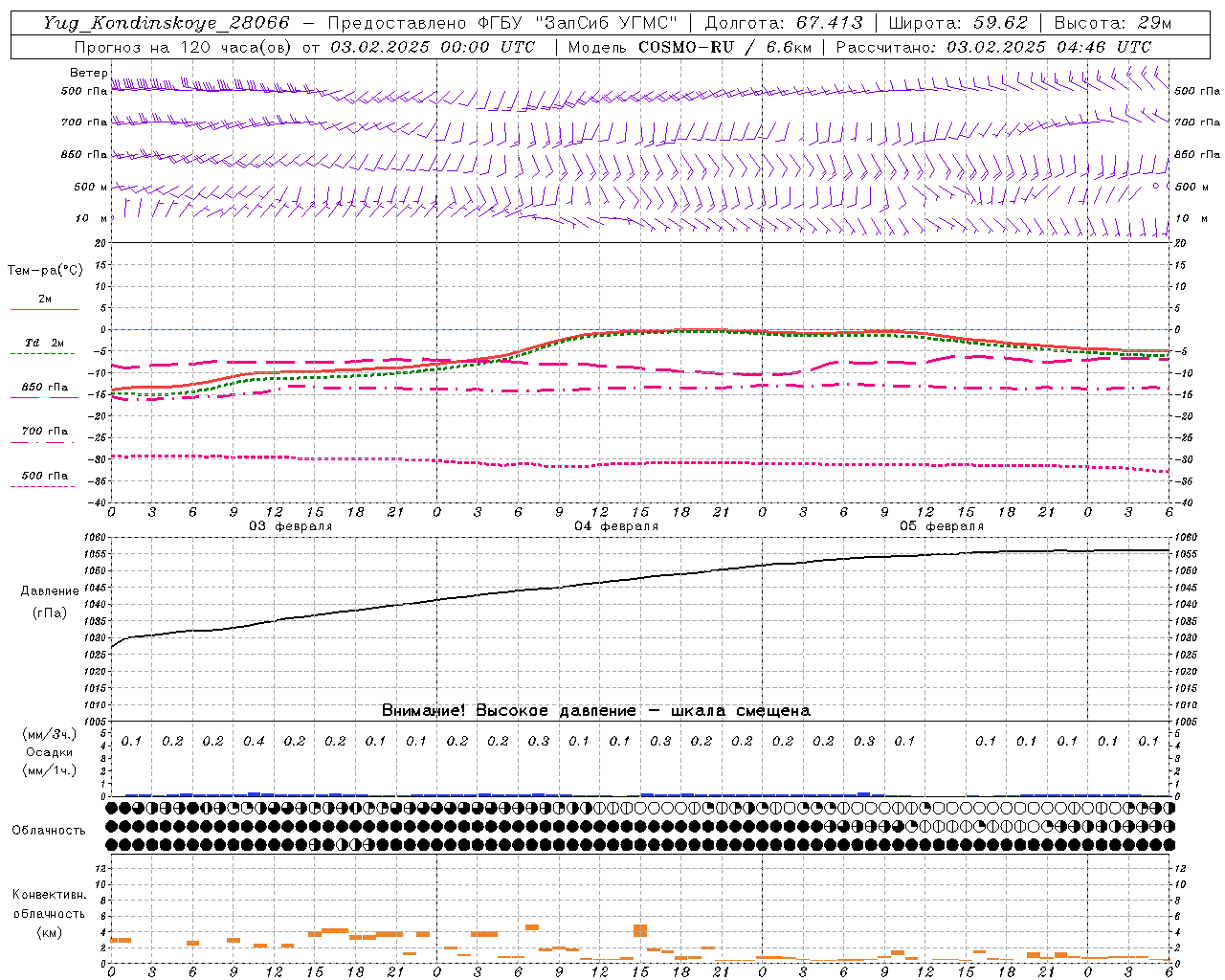Click the Высота: 29м header field
Screen dimensions: 1225x980
coord(1114,23)
